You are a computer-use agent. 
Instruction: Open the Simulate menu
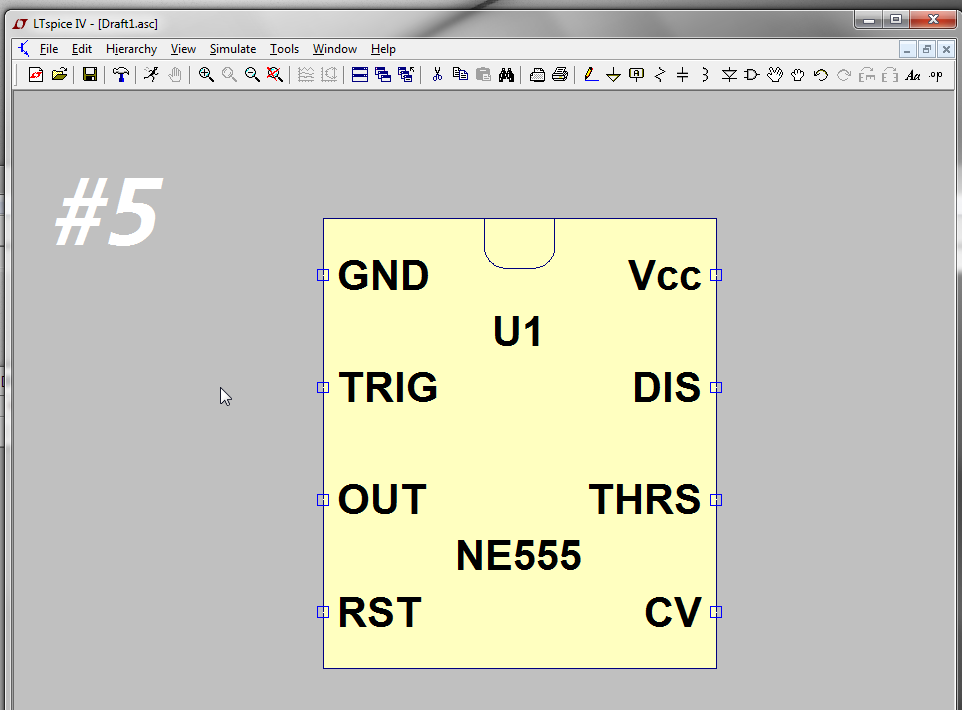(233, 49)
